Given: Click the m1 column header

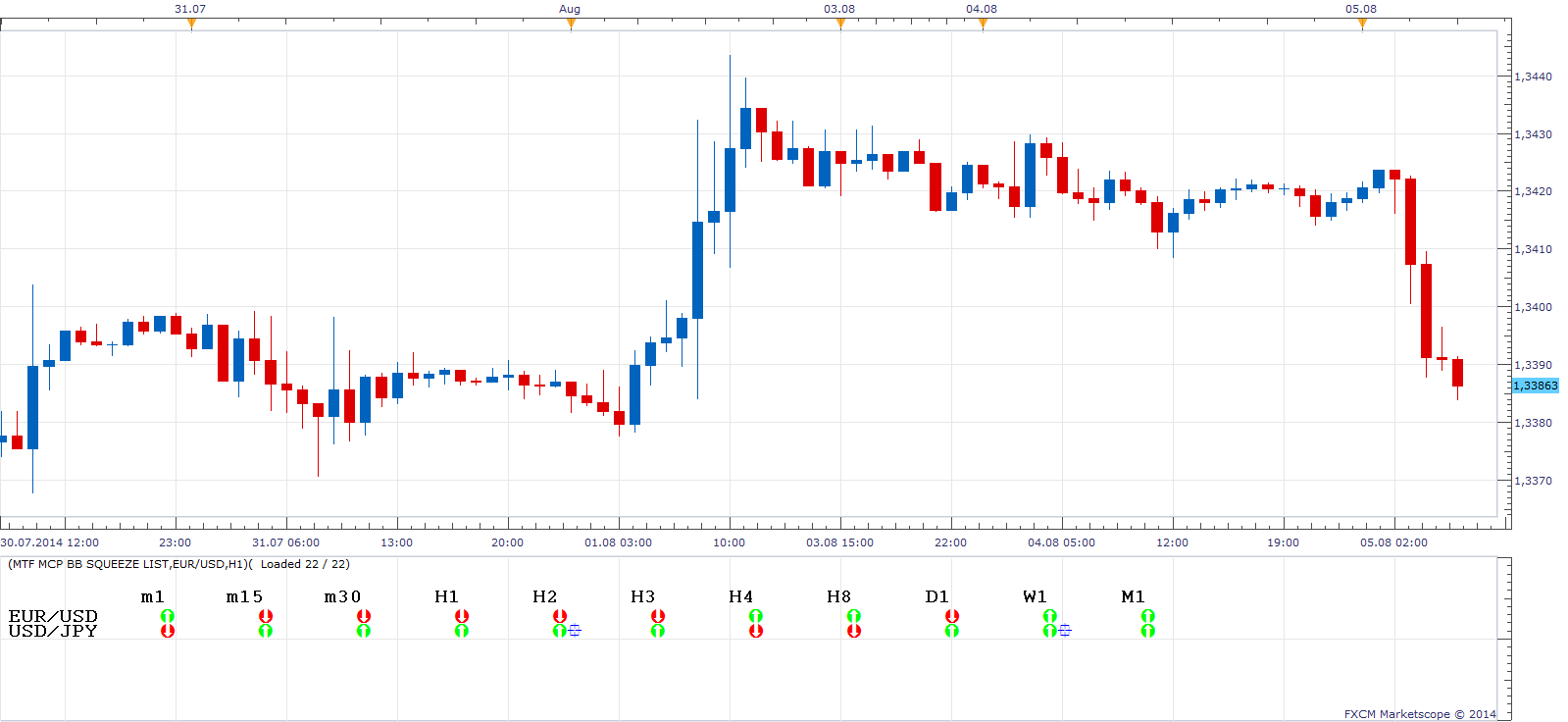Looking at the screenshot, I should (x=153, y=596).
